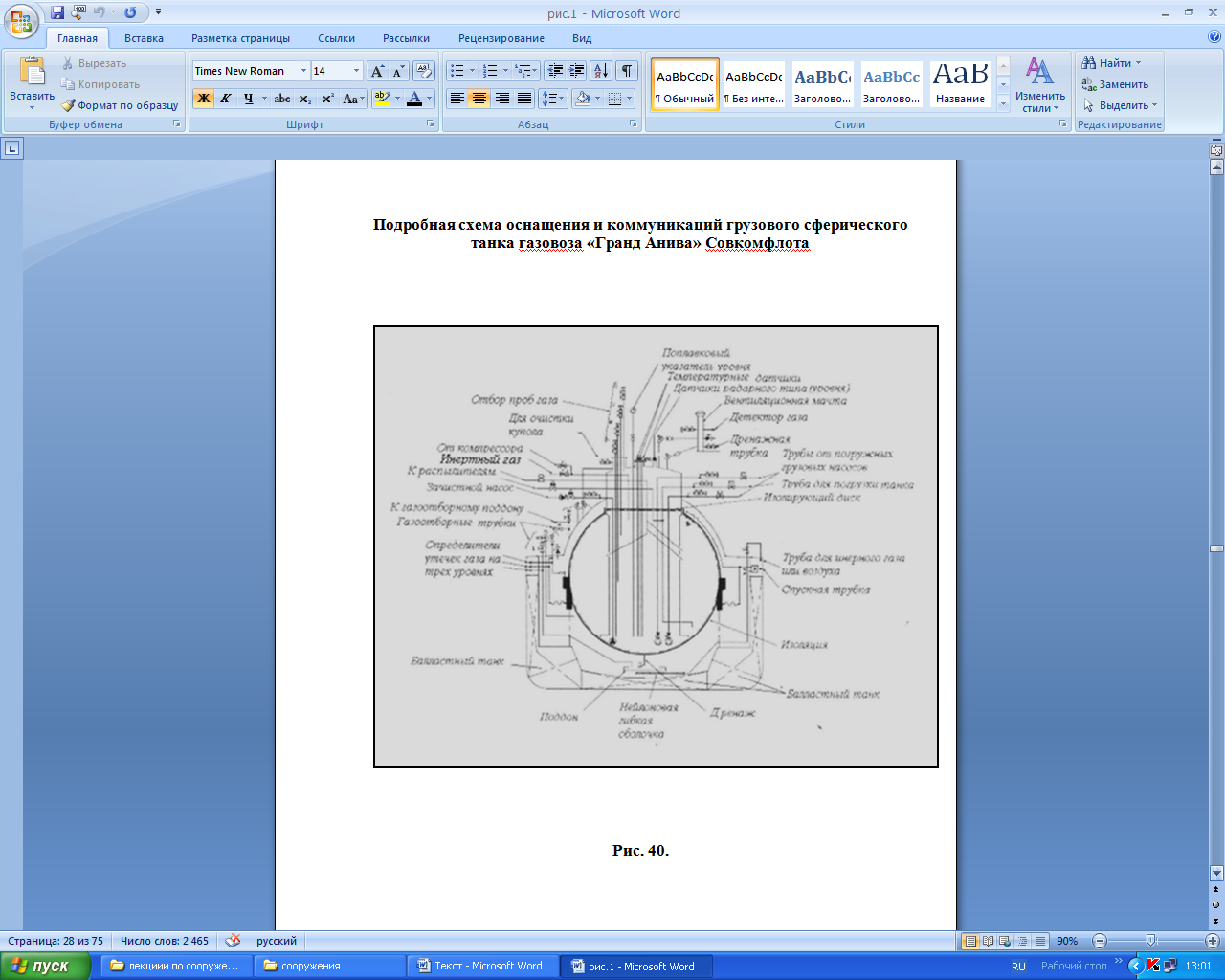
Task: Click the Sort icon in the paragraph group
Action: [601, 71]
